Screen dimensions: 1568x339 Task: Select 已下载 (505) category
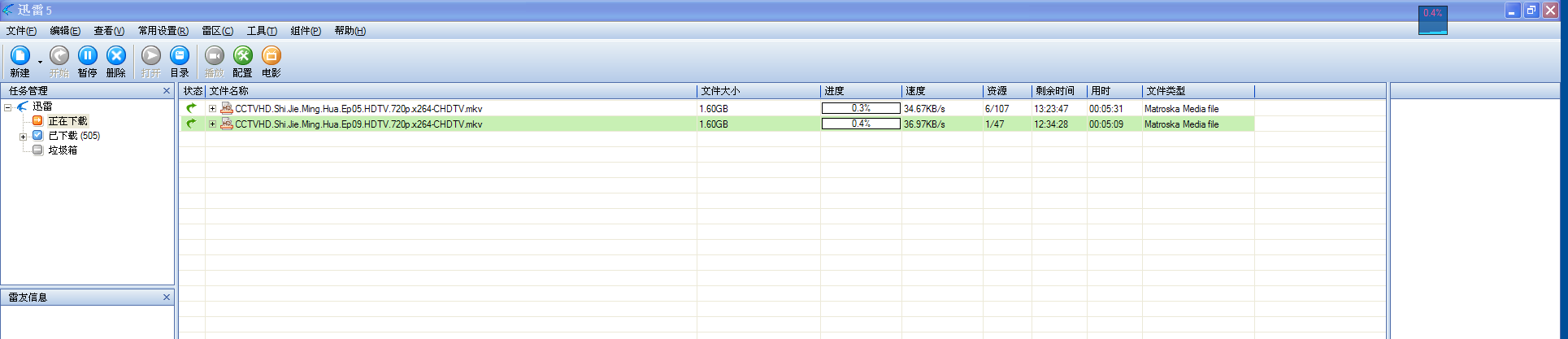(74, 136)
